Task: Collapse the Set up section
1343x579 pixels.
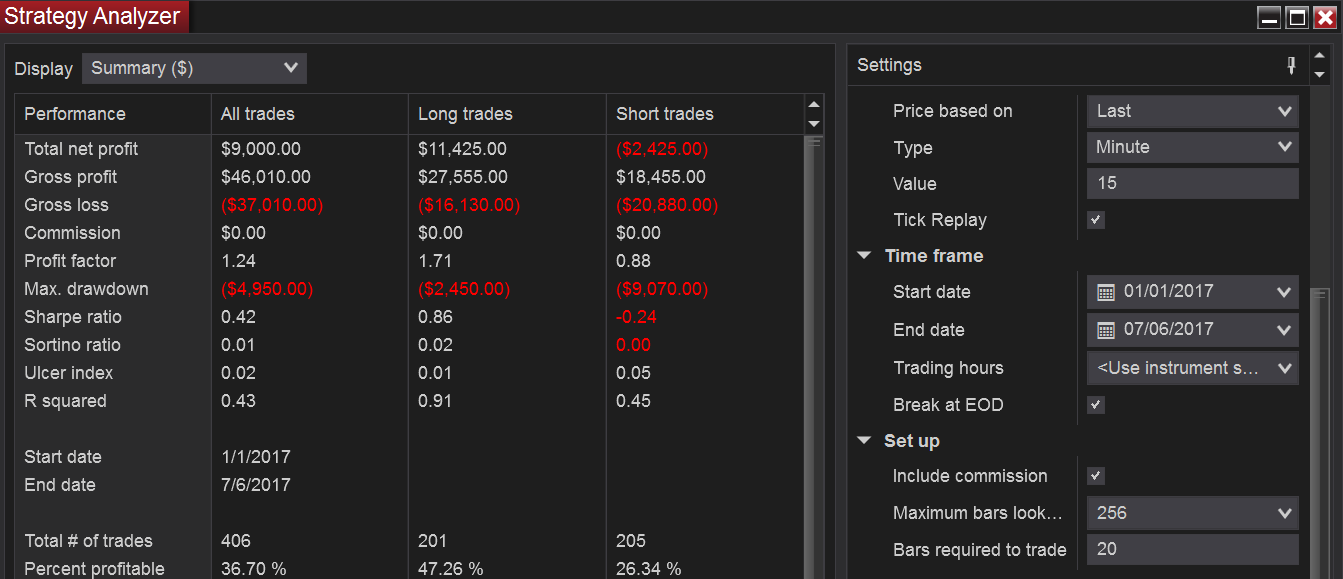Action: [864, 441]
